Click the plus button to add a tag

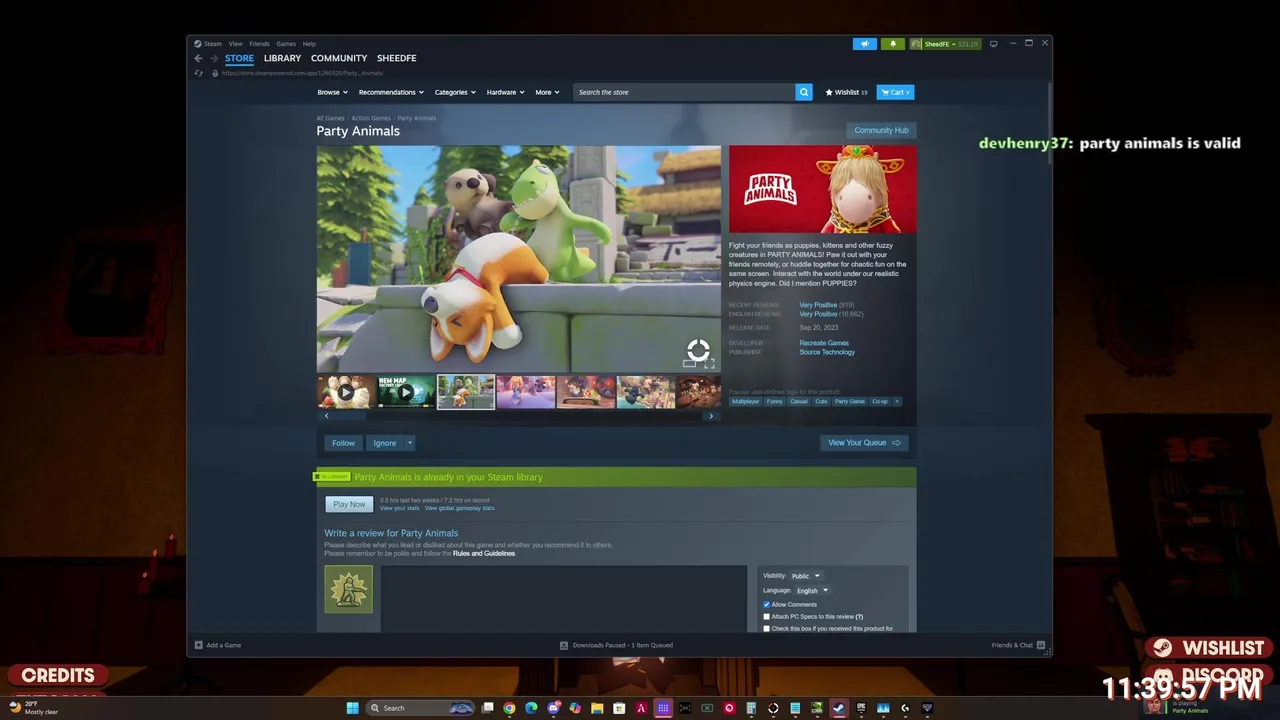pyautogui.click(x=897, y=401)
